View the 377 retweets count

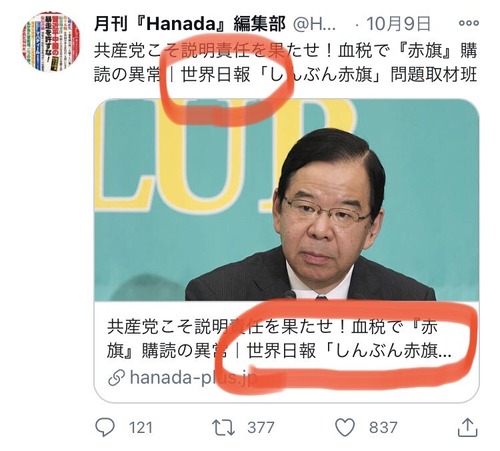(261, 428)
